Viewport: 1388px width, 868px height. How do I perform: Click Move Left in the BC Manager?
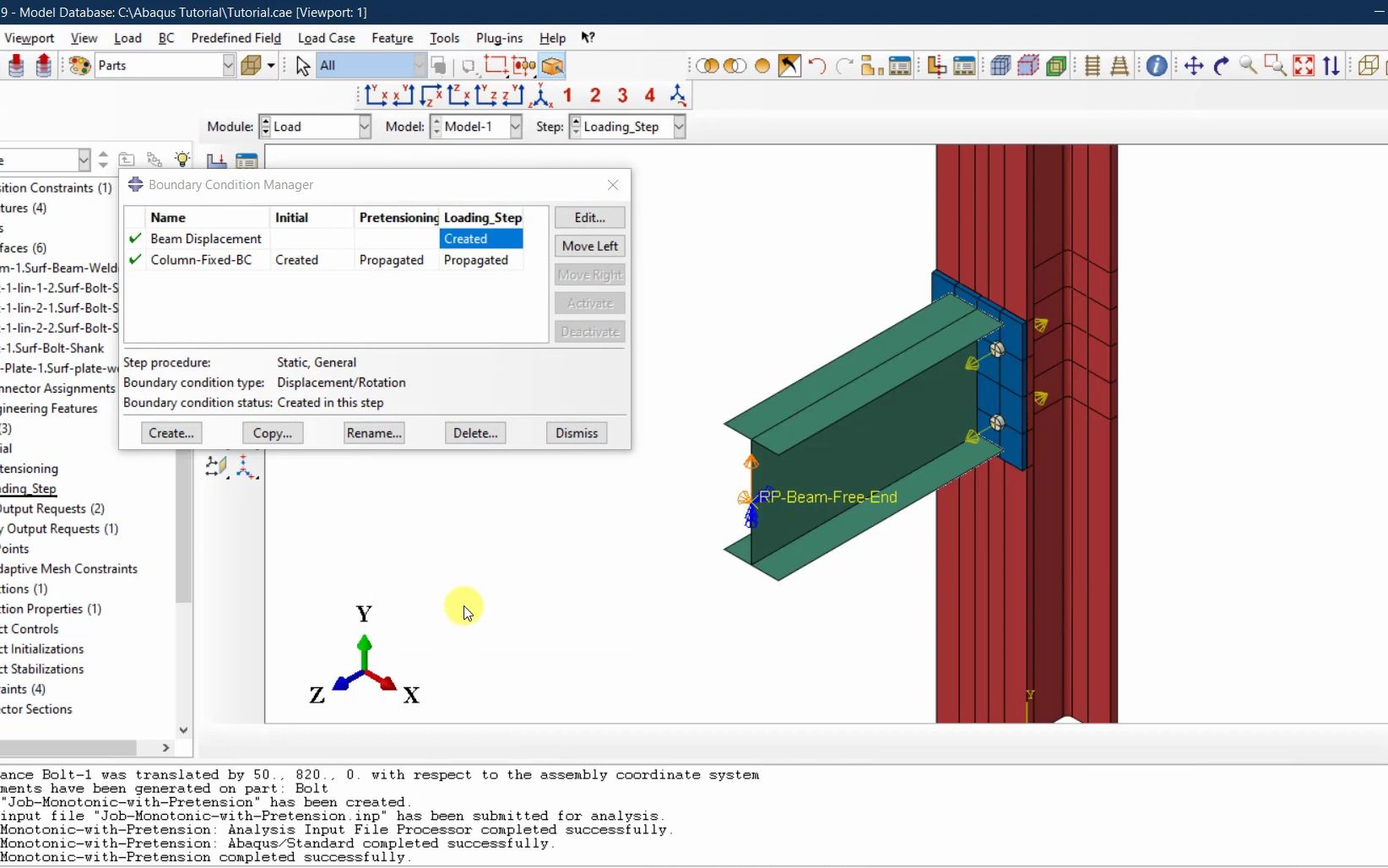coord(589,246)
